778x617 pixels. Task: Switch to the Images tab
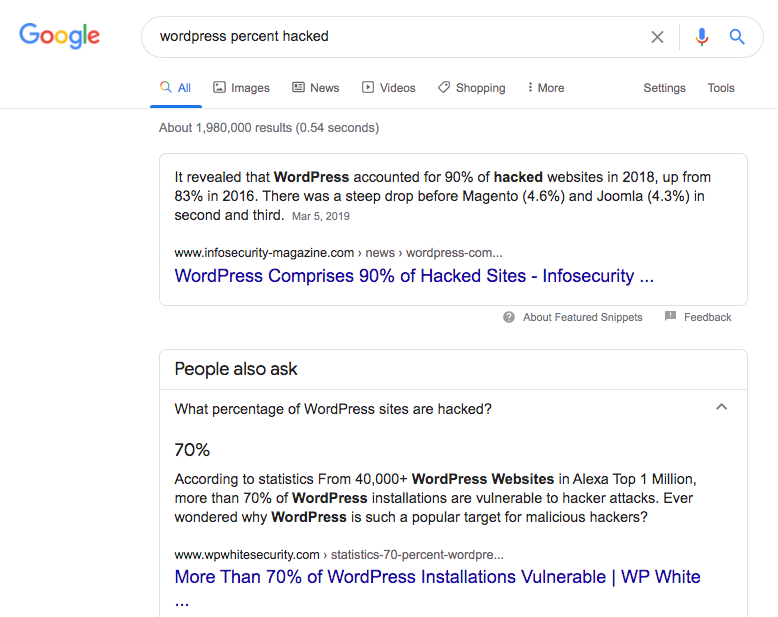point(241,88)
